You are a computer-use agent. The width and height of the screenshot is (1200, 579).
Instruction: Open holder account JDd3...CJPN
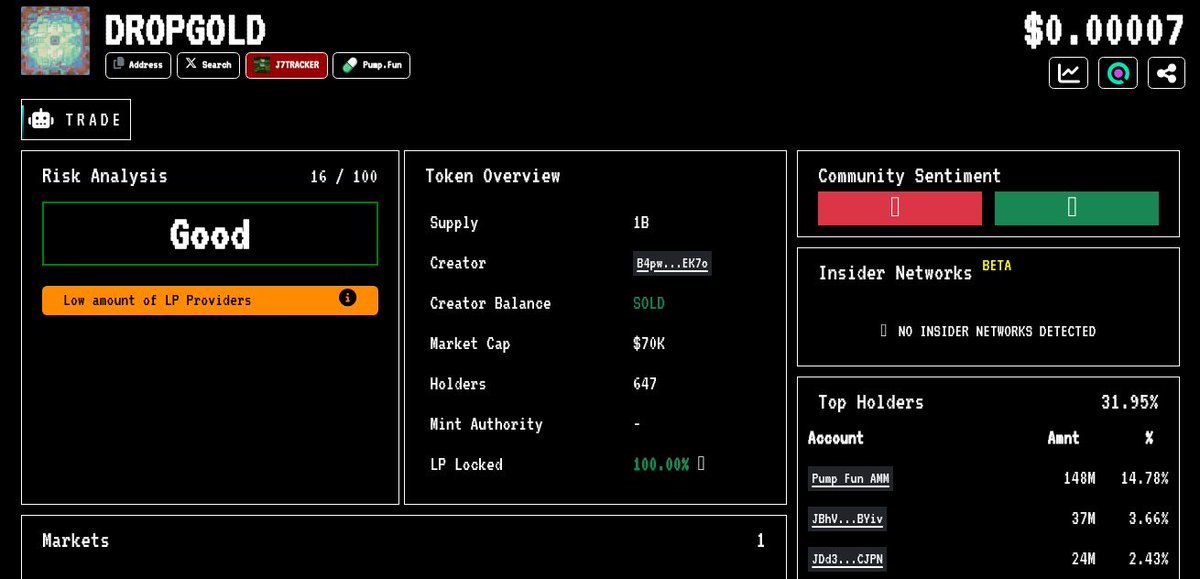pyautogui.click(x=847, y=559)
